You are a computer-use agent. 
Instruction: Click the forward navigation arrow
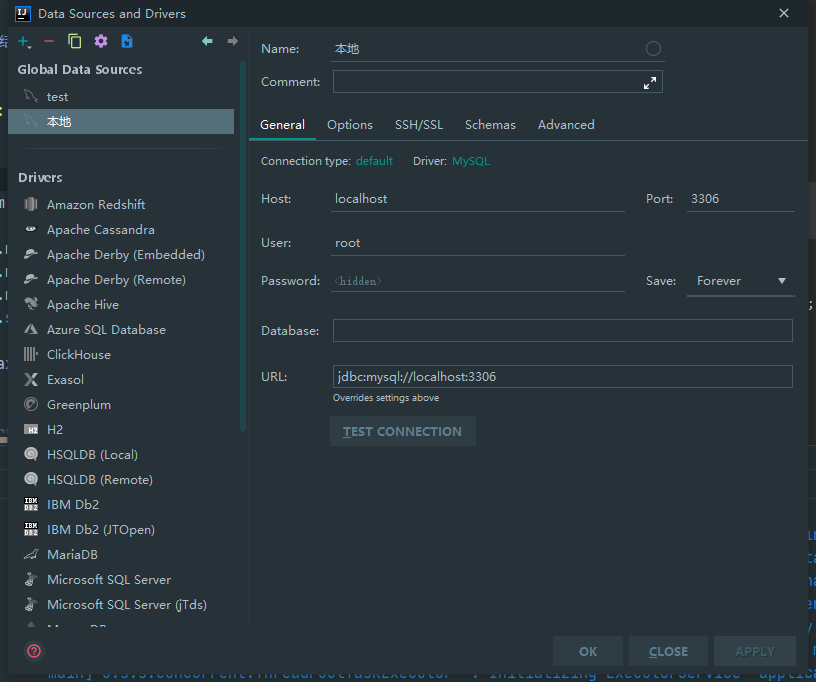pyautogui.click(x=233, y=41)
